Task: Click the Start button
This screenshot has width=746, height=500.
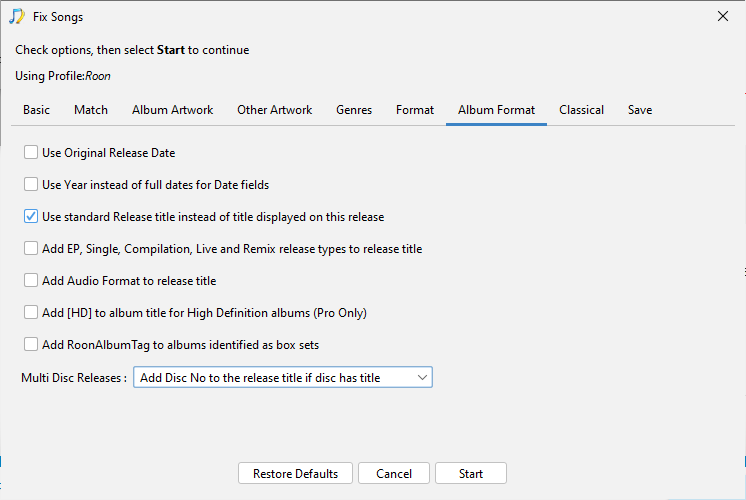Action: tap(471, 474)
